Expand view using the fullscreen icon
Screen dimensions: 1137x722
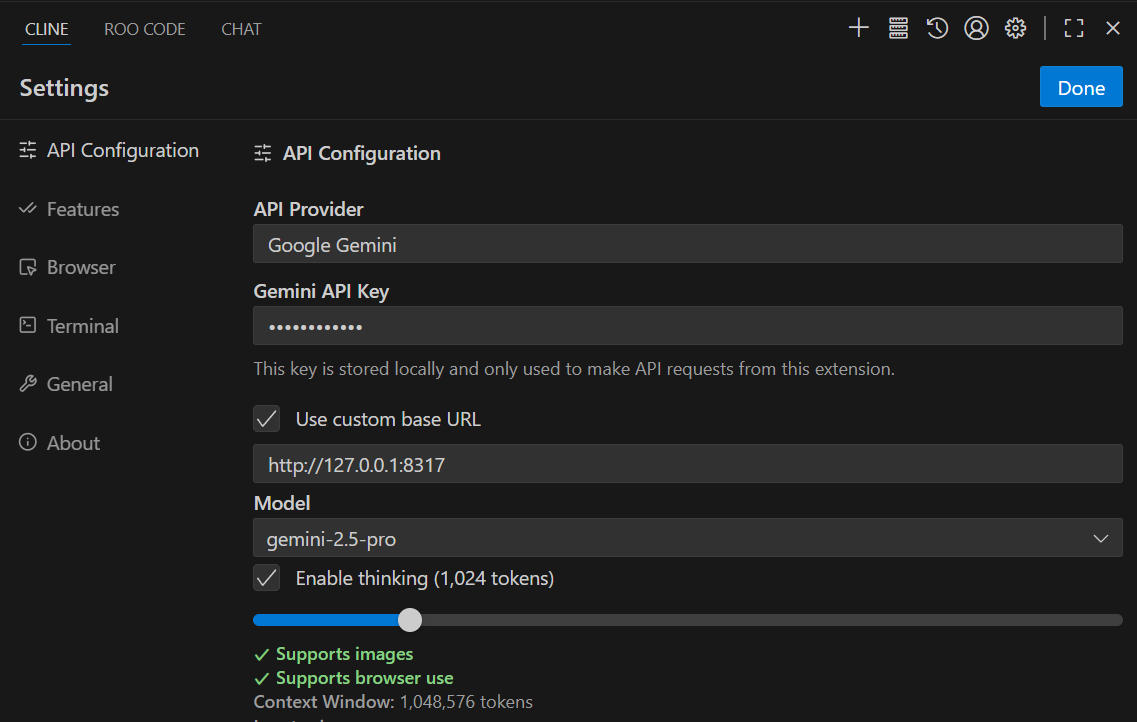click(x=1073, y=28)
